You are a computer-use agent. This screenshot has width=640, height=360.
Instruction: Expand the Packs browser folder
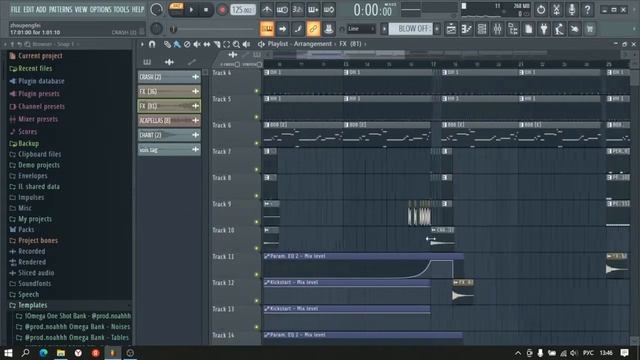click(x=26, y=230)
